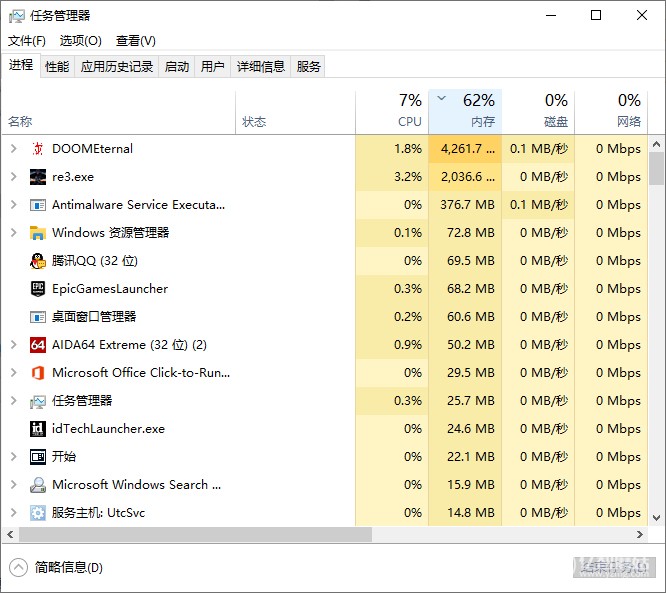Select the 腾讯QQ (32 位) row name
666x593 pixels.
tap(95, 261)
